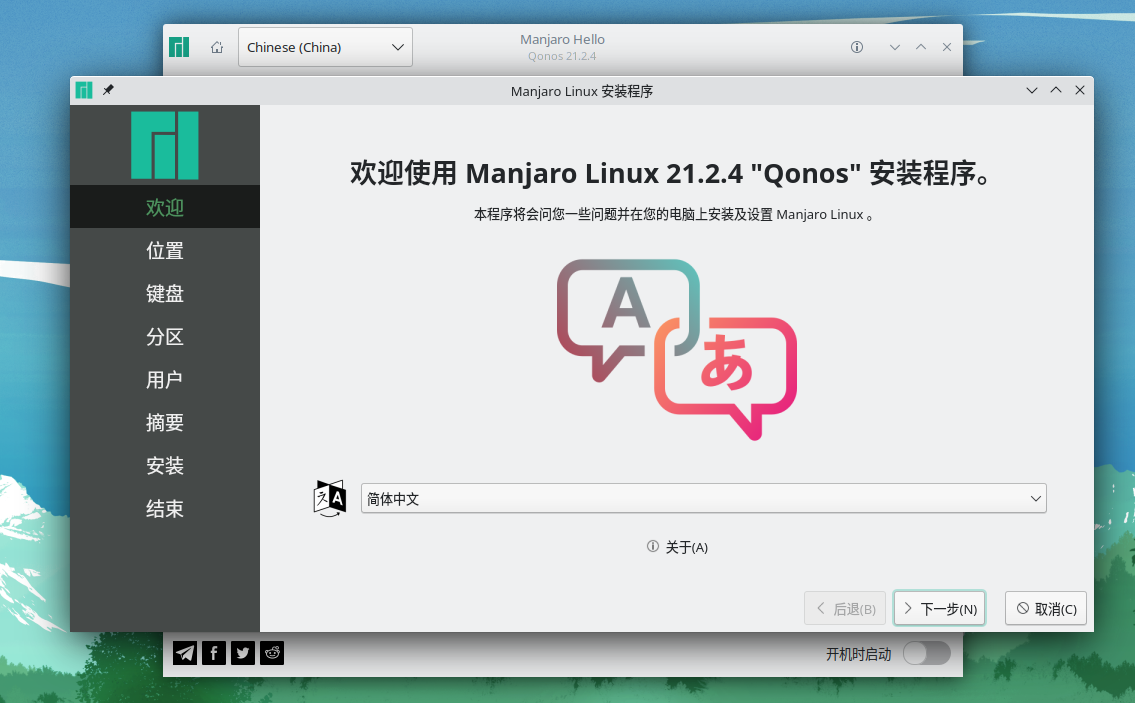Open the Twitter link icon

pos(242,653)
